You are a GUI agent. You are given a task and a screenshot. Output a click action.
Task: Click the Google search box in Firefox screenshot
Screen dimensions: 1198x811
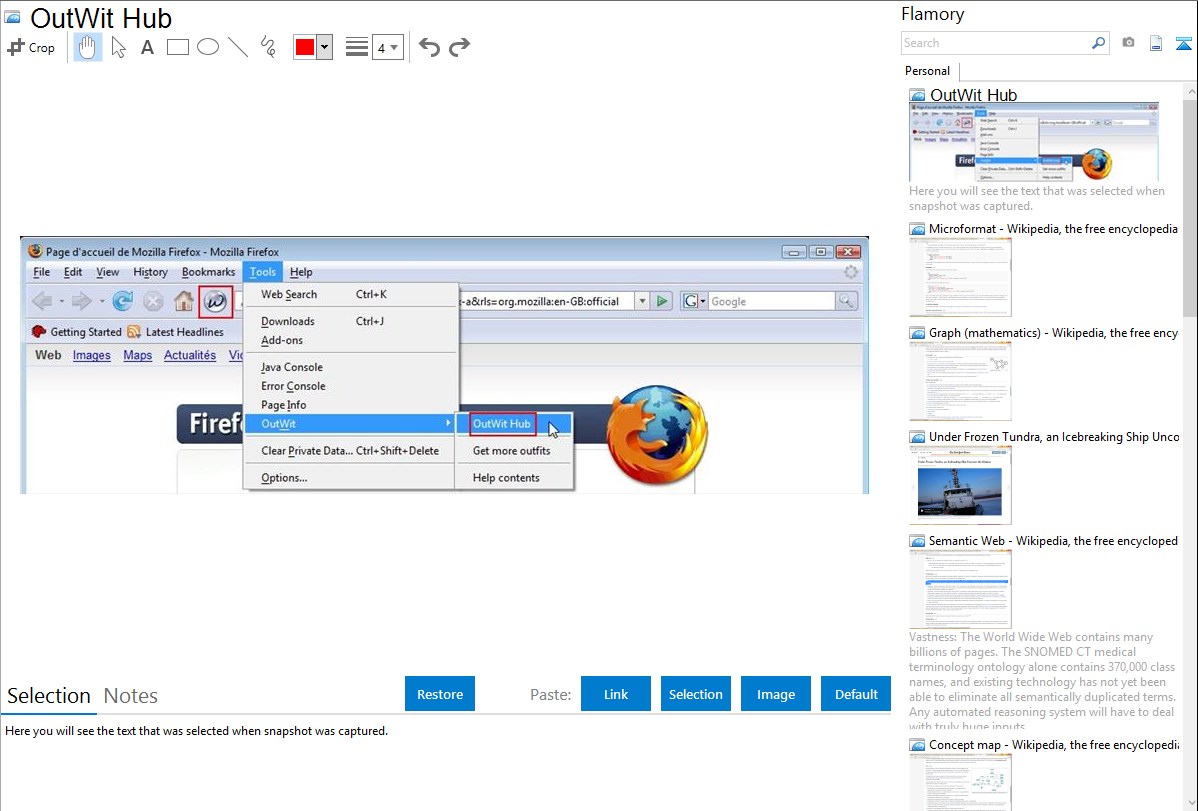click(x=771, y=301)
